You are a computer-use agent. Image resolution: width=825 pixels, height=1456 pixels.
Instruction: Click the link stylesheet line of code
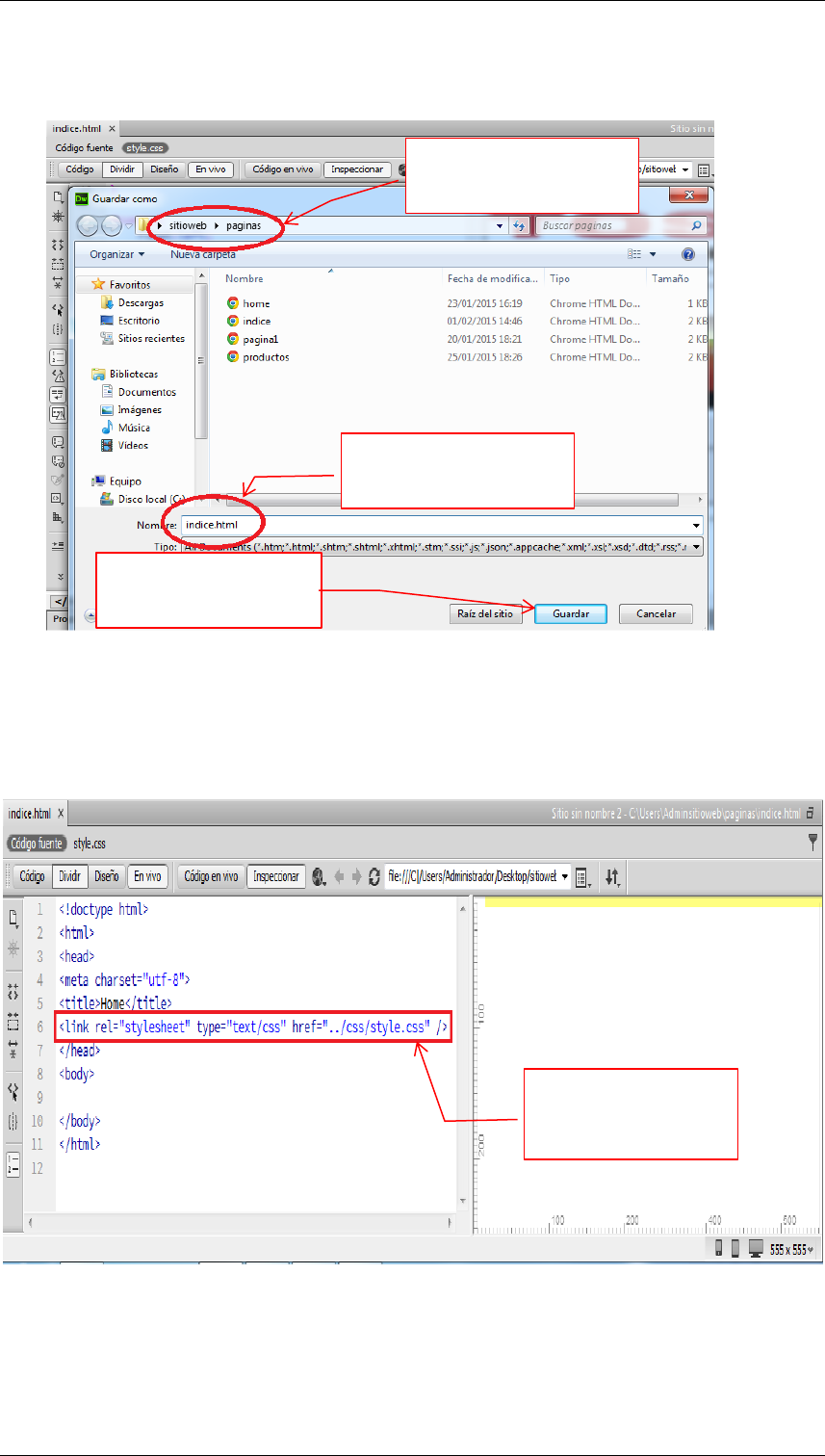[x=253, y=1027]
